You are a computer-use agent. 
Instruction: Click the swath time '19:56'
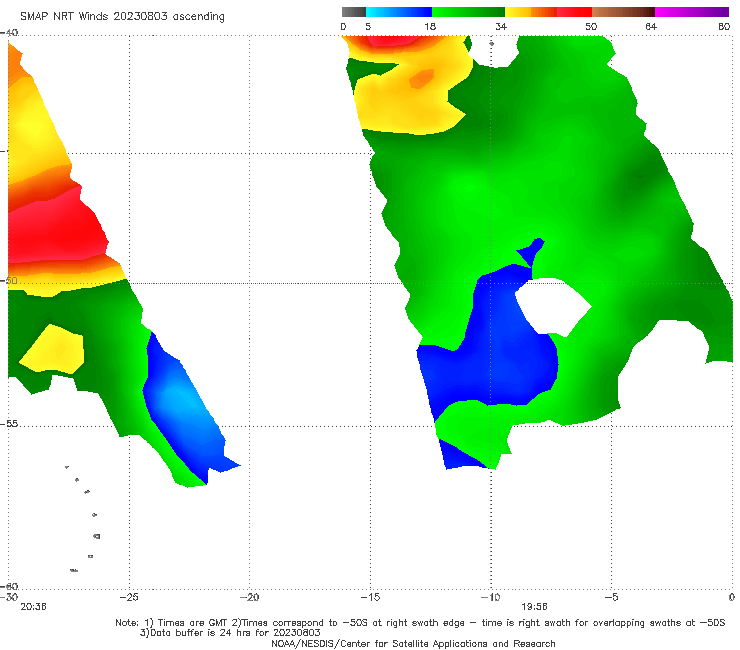coord(534,607)
